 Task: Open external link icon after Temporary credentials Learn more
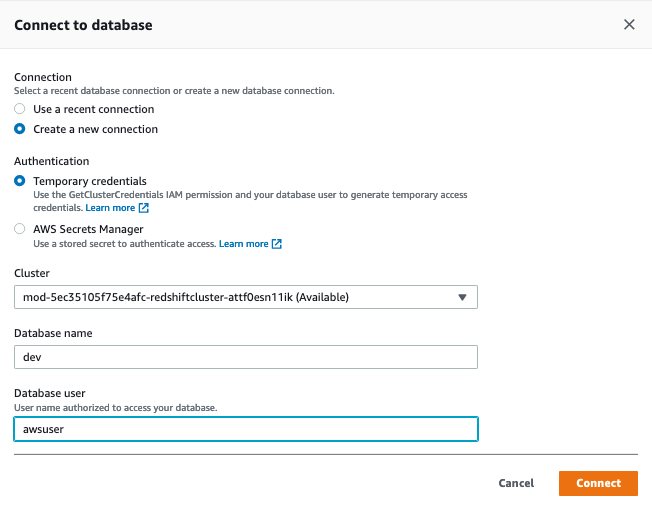click(143, 208)
